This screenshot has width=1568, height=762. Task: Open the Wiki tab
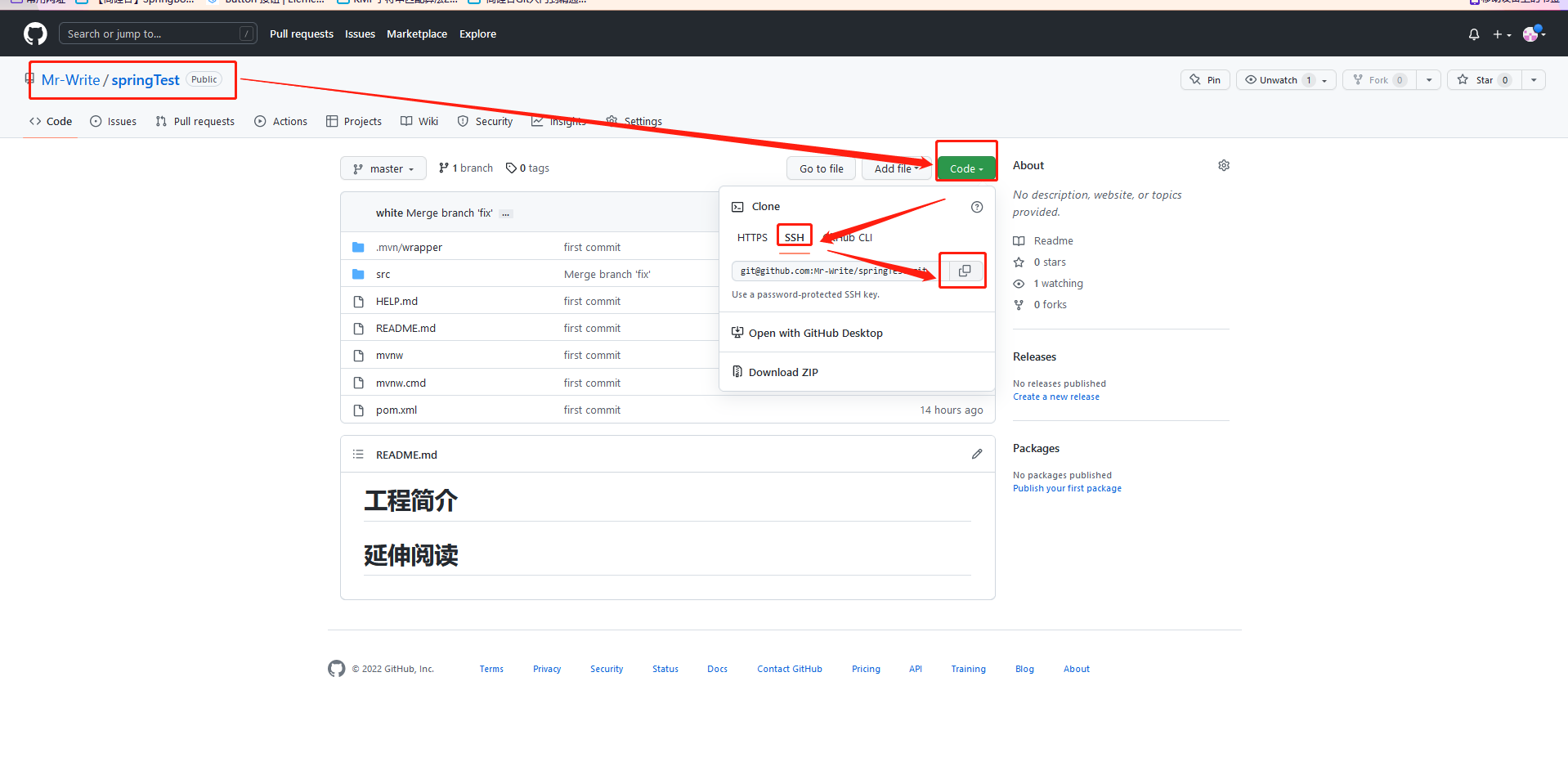coord(419,122)
